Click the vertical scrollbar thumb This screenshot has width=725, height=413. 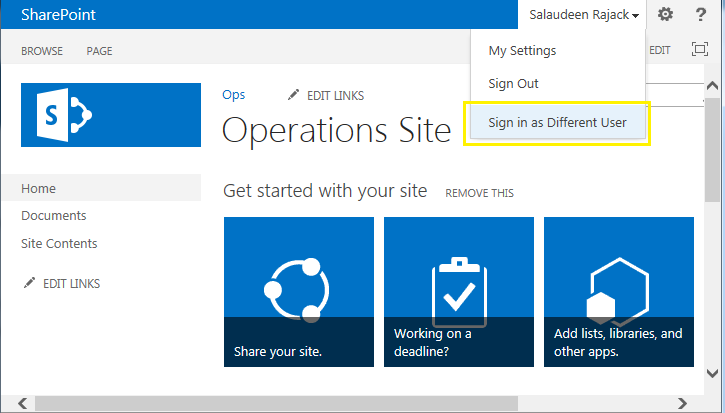712,149
